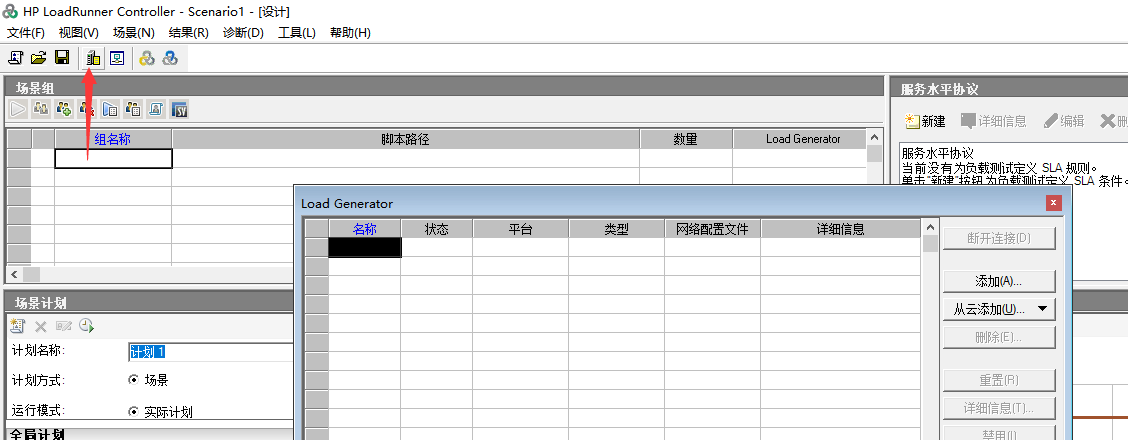The image size is (1128, 440).
Task: Click the 场景计划 panel header
Action: (150, 303)
